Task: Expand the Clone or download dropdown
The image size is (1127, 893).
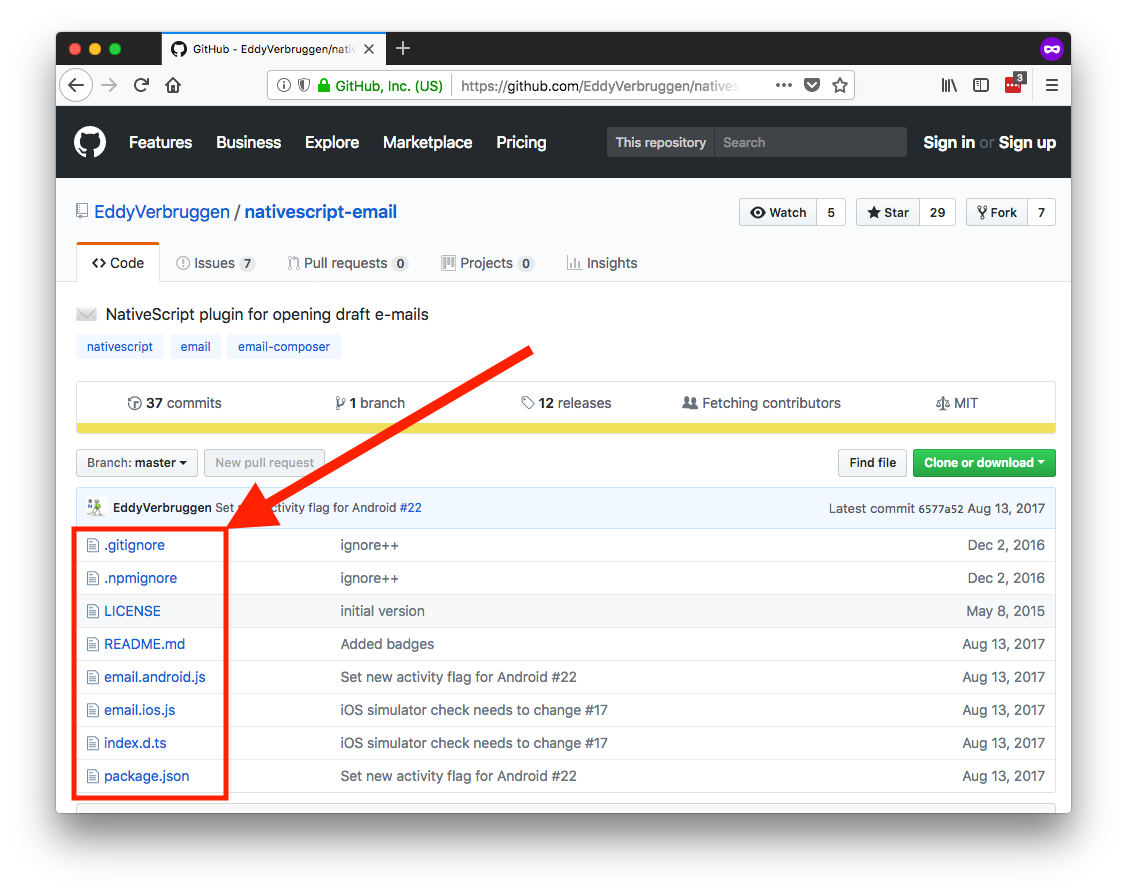Action: pos(984,463)
